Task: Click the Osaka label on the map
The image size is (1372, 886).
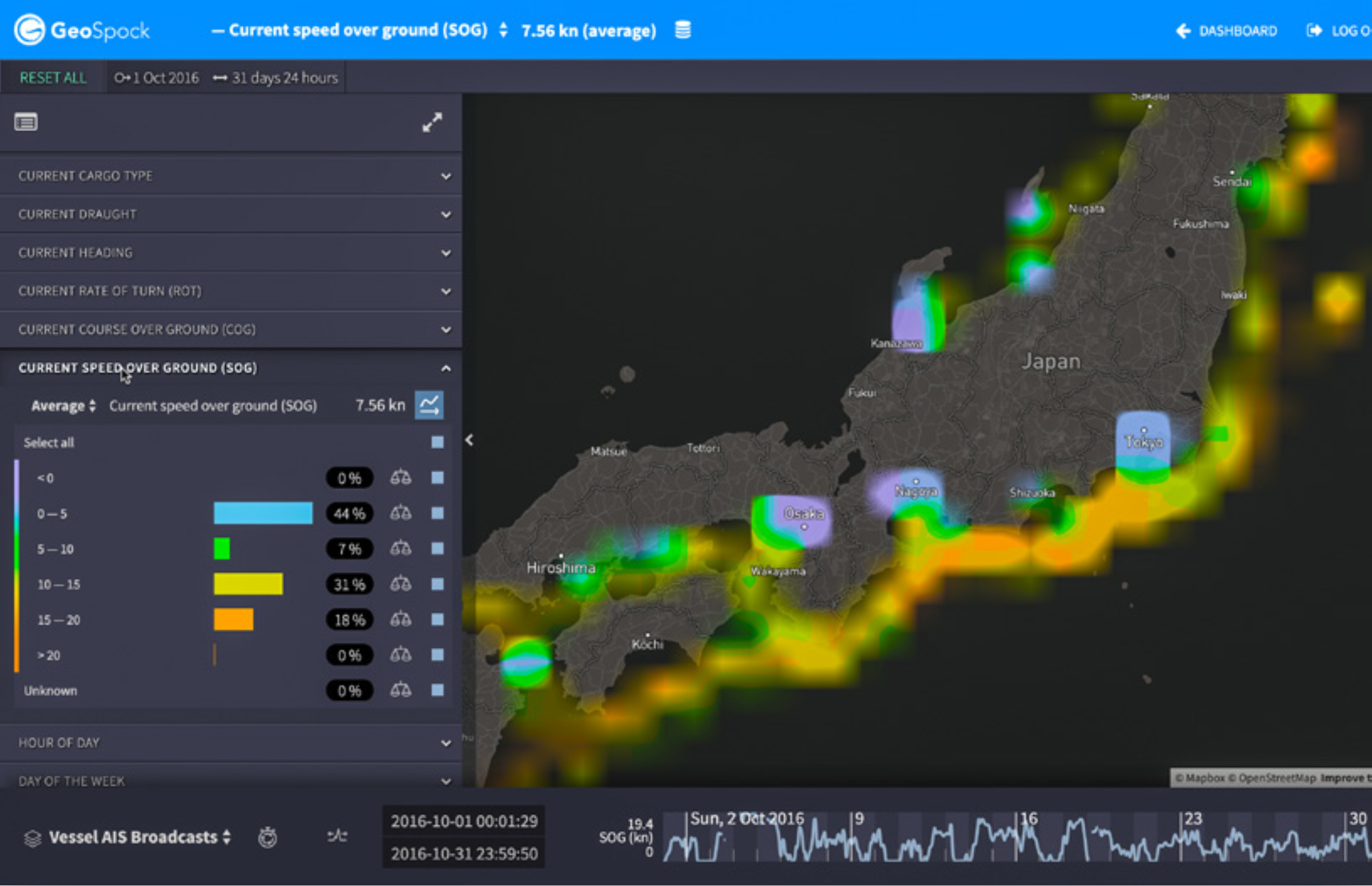Action: click(x=803, y=513)
